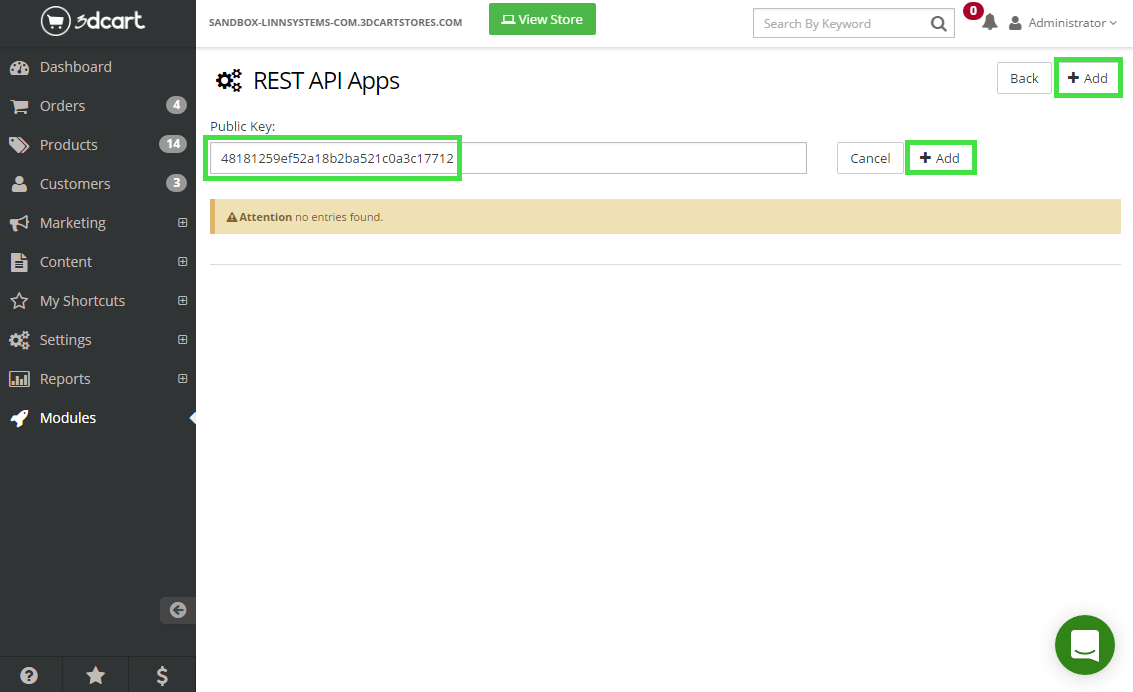
Task: Expand the Marketing menu
Action: point(182,223)
